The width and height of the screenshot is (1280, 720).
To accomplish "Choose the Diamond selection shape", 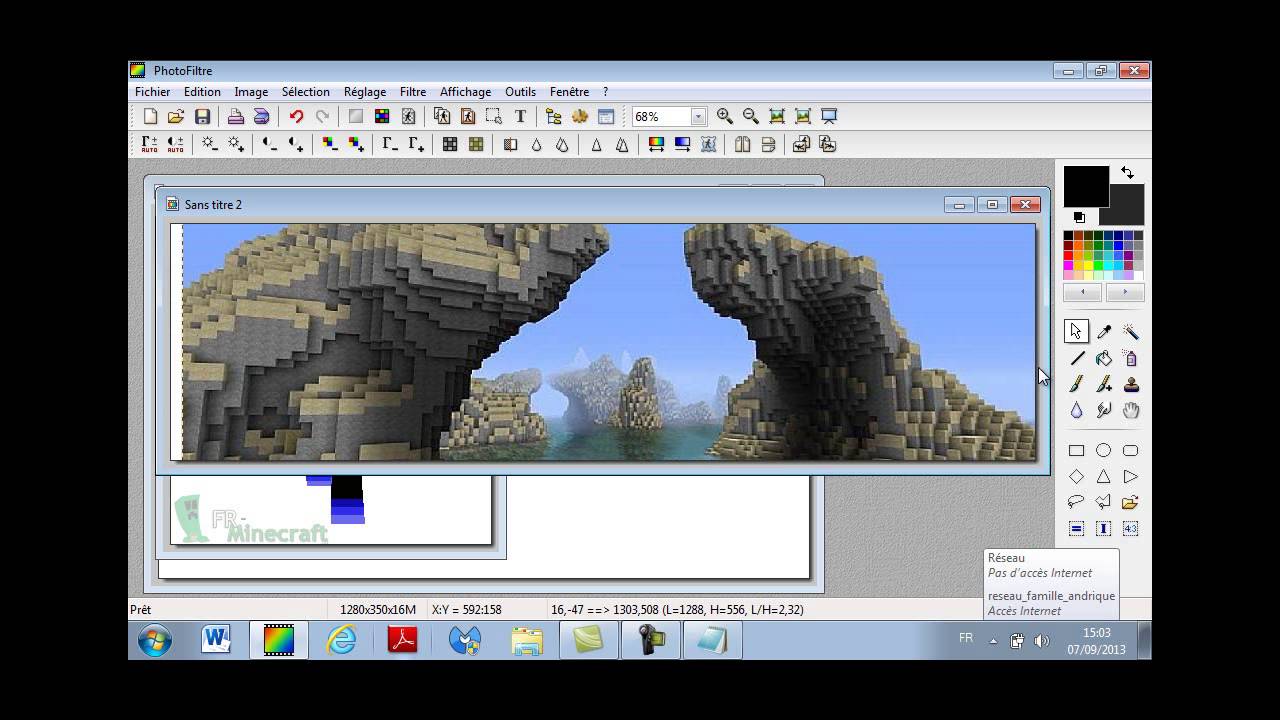I will point(1077,477).
